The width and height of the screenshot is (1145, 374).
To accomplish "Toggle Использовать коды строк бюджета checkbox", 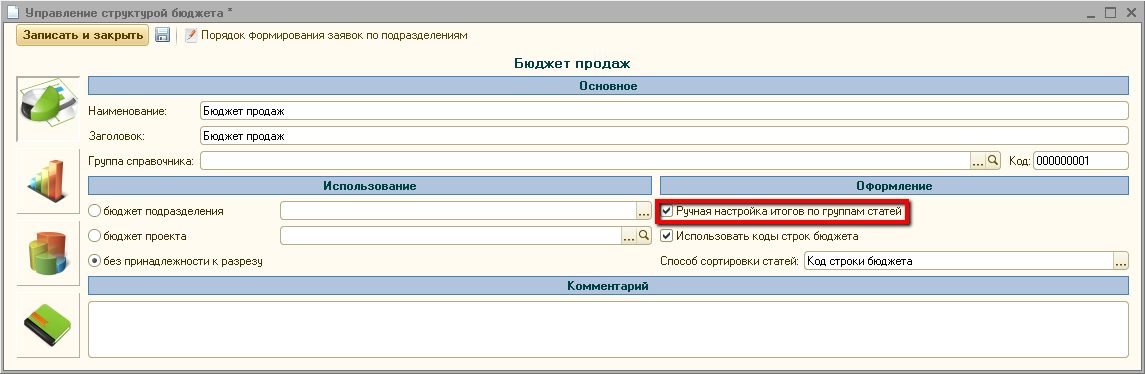I will 667,236.
